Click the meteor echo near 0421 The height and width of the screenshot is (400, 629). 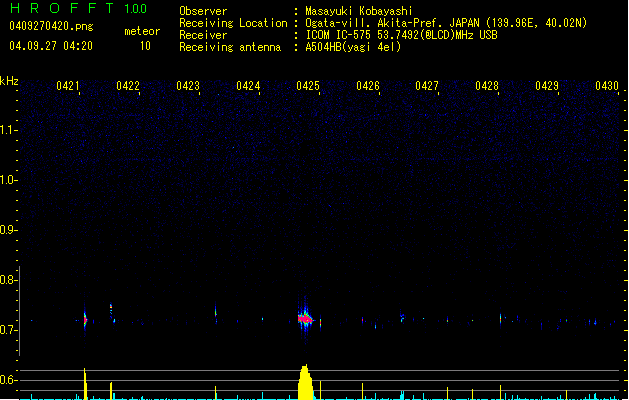[85, 320]
